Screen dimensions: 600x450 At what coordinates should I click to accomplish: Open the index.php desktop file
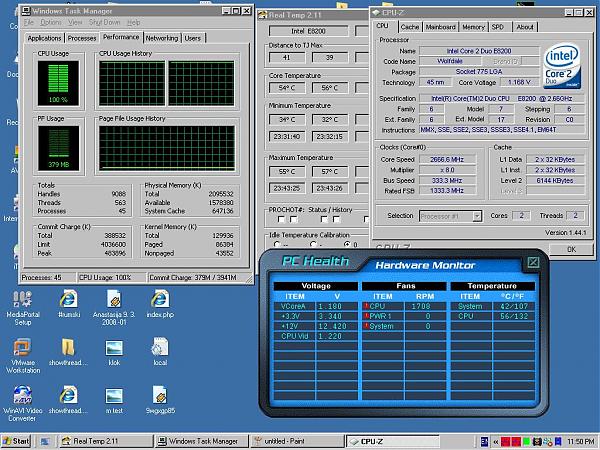tap(159, 299)
